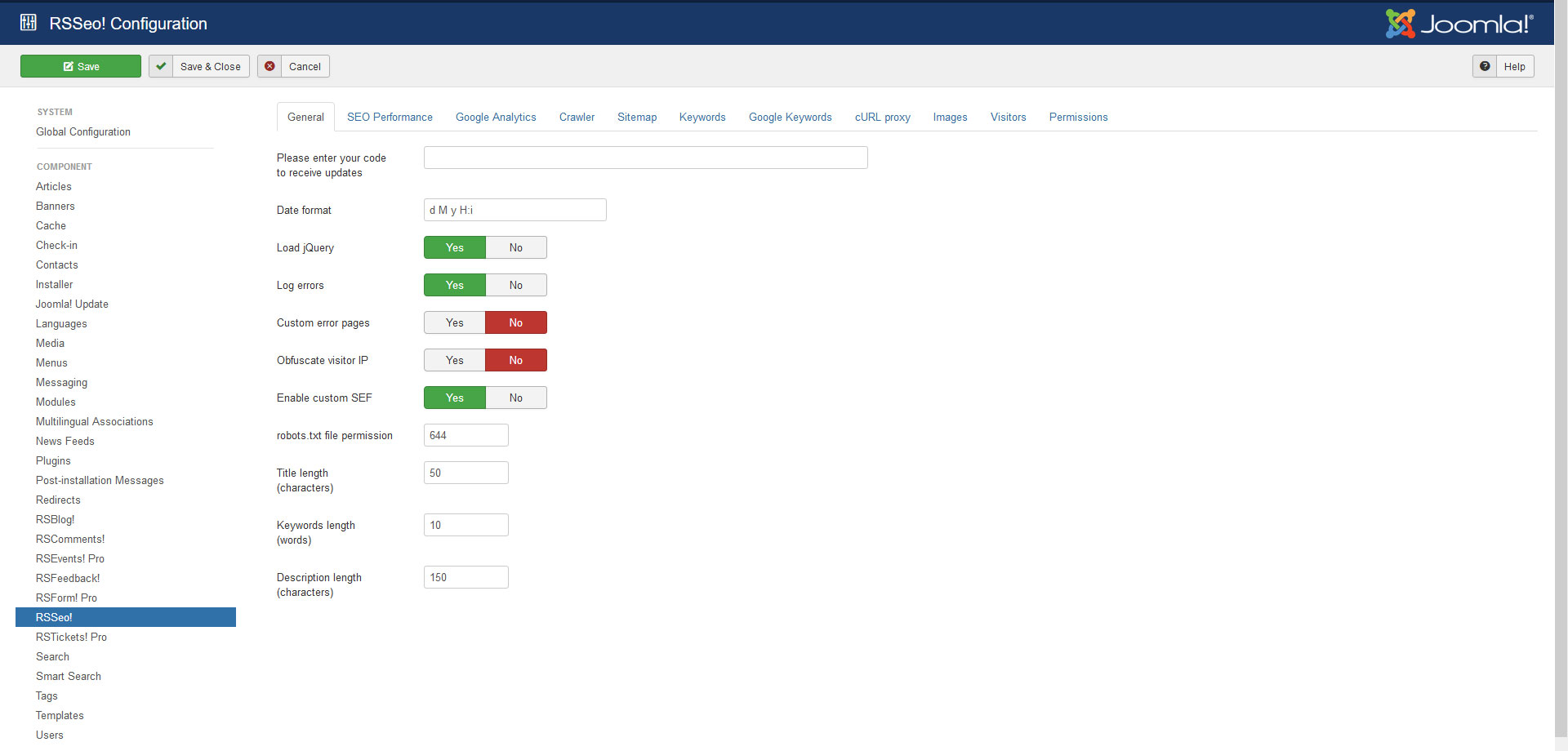The image size is (1568, 751).
Task: Set Load jQuery to No
Action: click(x=516, y=247)
